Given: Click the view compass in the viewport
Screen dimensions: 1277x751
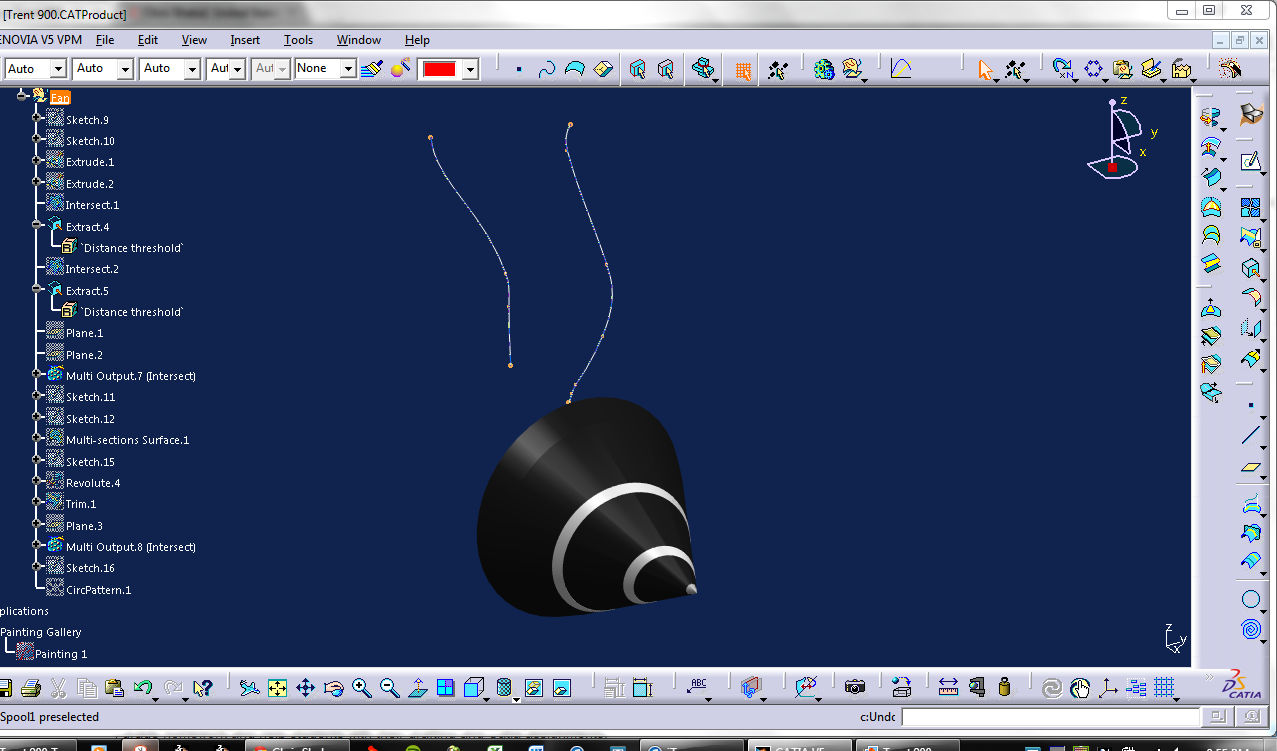Looking at the screenshot, I should [x=1123, y=138].
